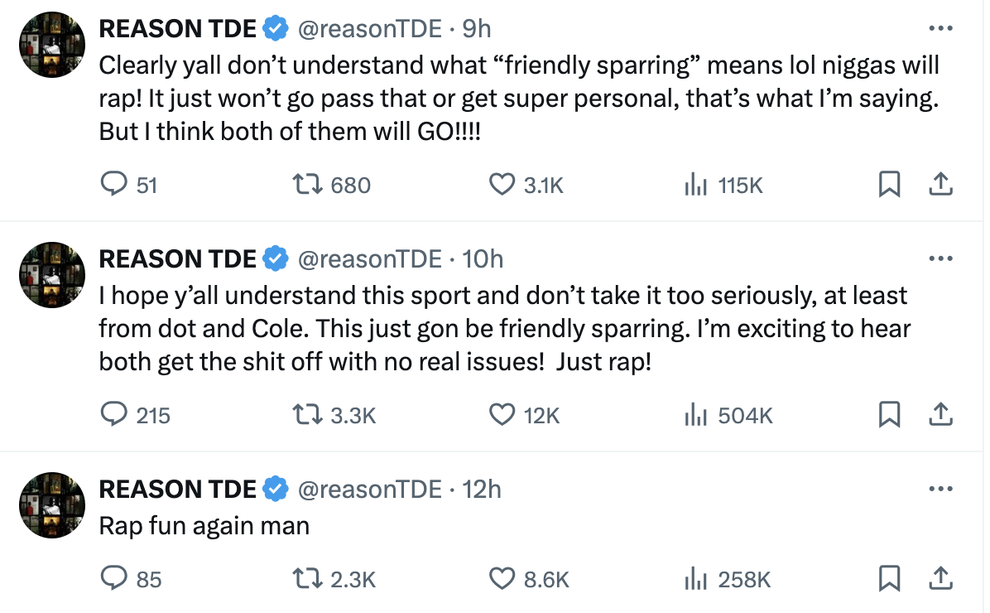
Task: Open the more options menu on the bottom tweet
Action: 940,488
